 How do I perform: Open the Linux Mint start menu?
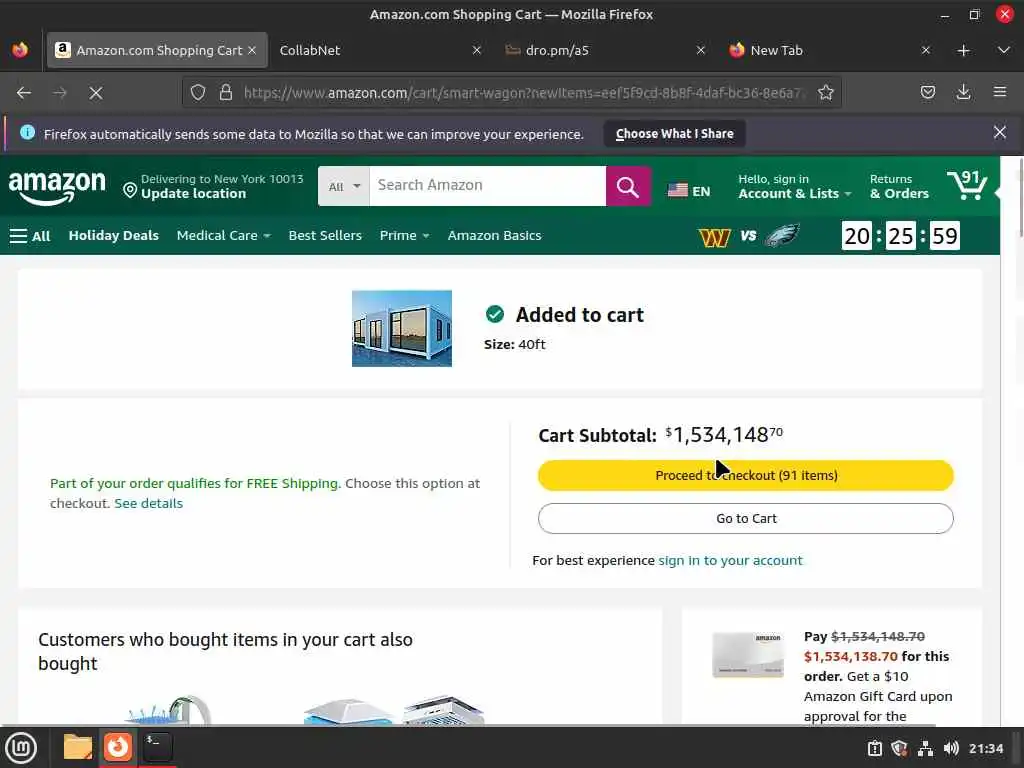tap(21, 748)
